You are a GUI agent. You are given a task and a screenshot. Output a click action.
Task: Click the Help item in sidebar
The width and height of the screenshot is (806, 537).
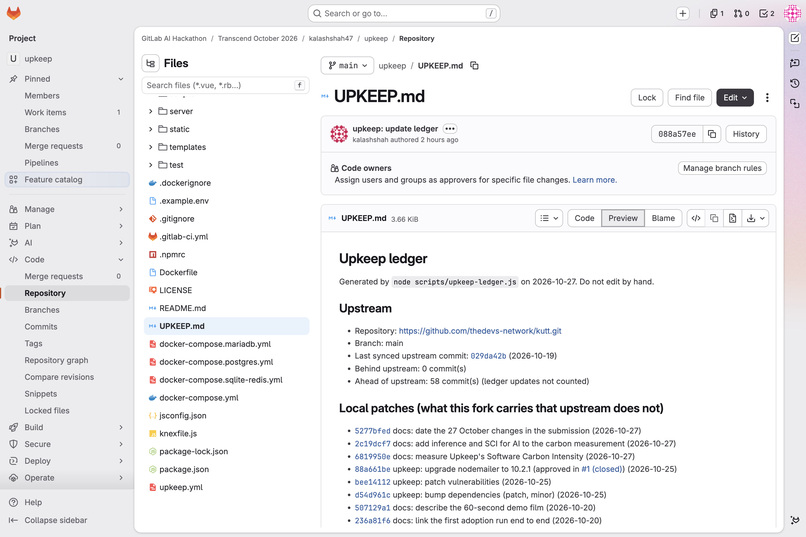point(67,502)
